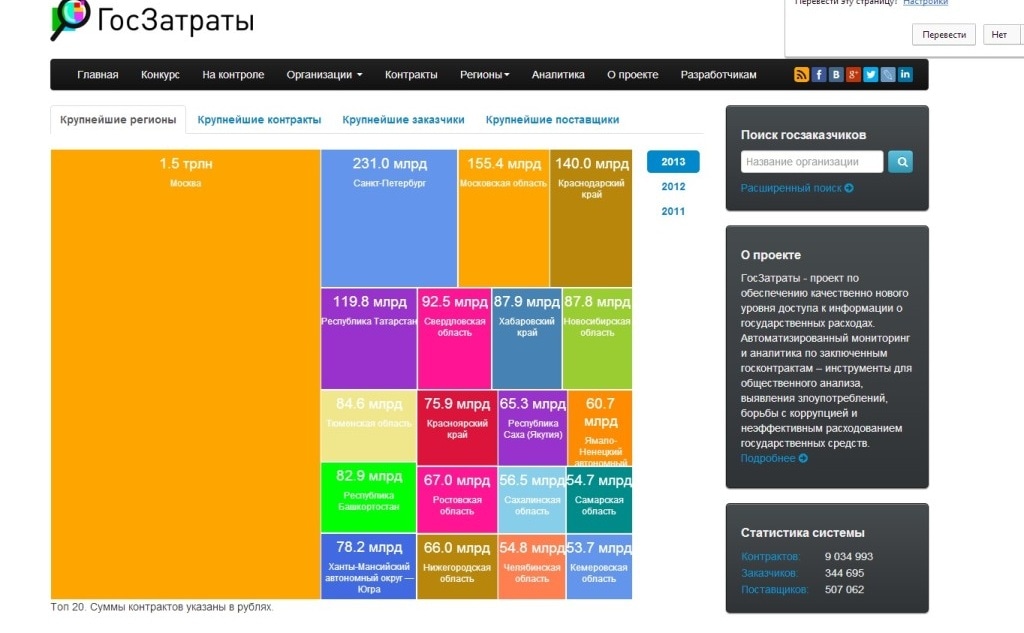
Task: Open the Организации dropdown menu
Action: 323,74
